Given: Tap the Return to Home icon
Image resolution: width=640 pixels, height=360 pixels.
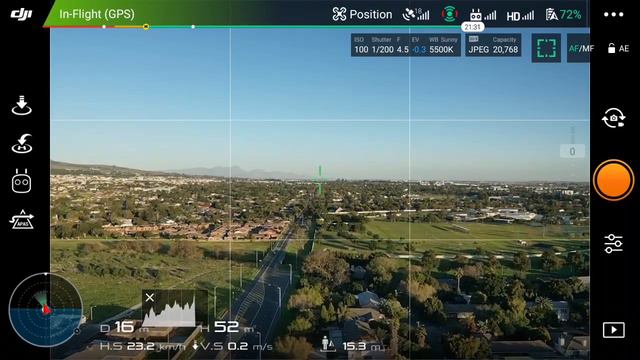Looking at the screenshot, I should 22,144.
